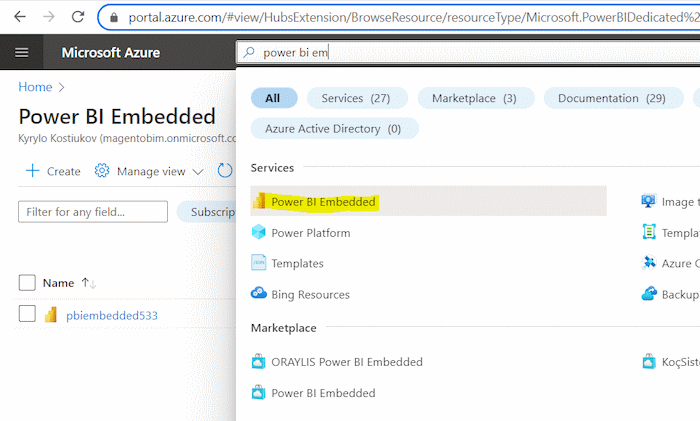Open the Bing Resources service result

(x=310, y=295)
